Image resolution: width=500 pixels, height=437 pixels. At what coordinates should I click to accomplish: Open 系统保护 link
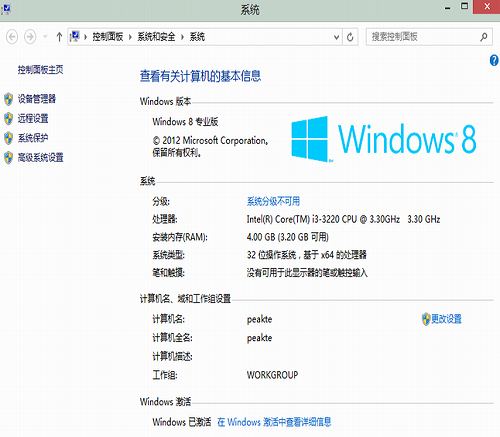click(x=33, y=138)
